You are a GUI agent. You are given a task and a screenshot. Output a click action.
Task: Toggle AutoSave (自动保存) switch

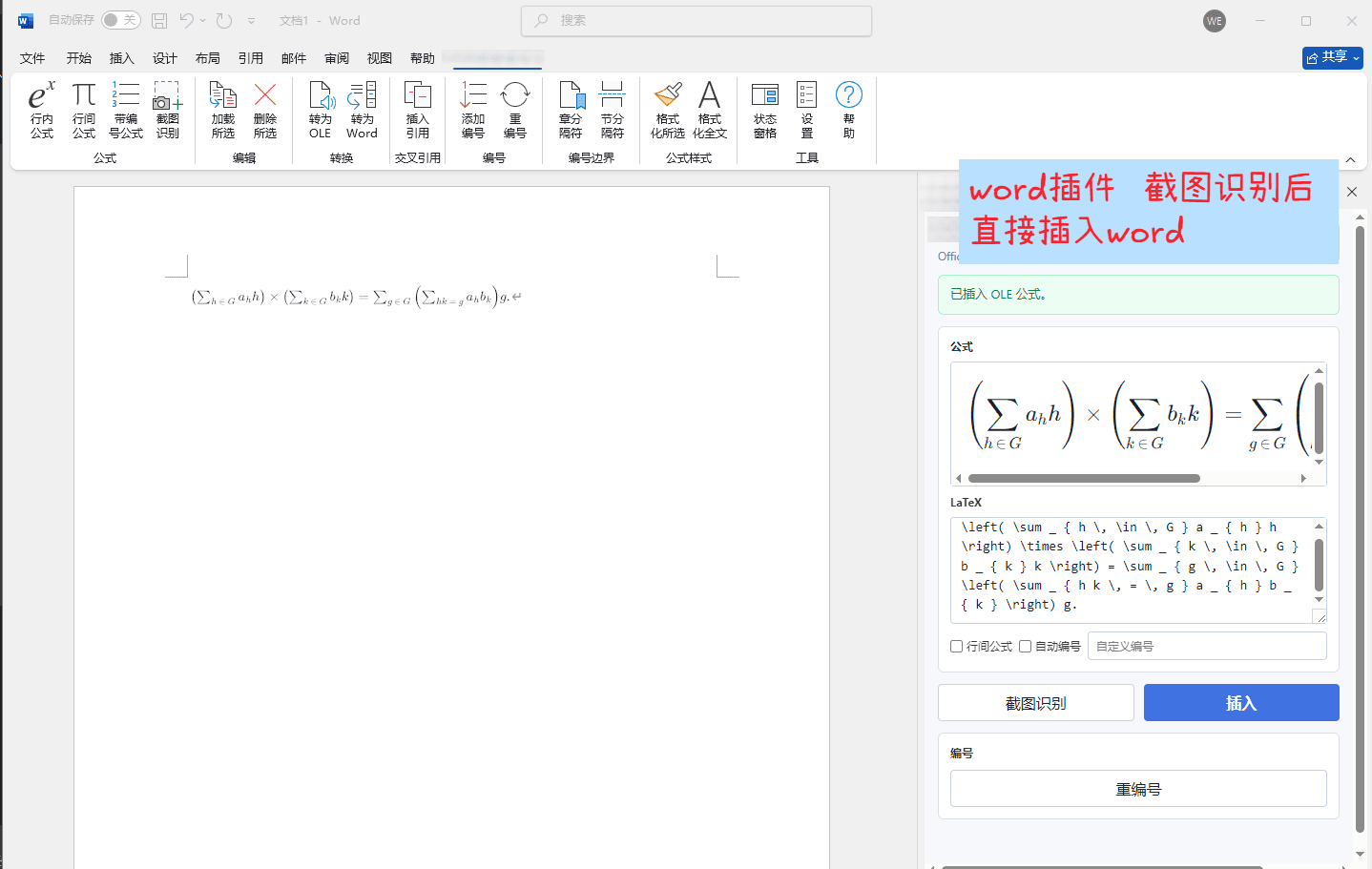coord(121,20)
